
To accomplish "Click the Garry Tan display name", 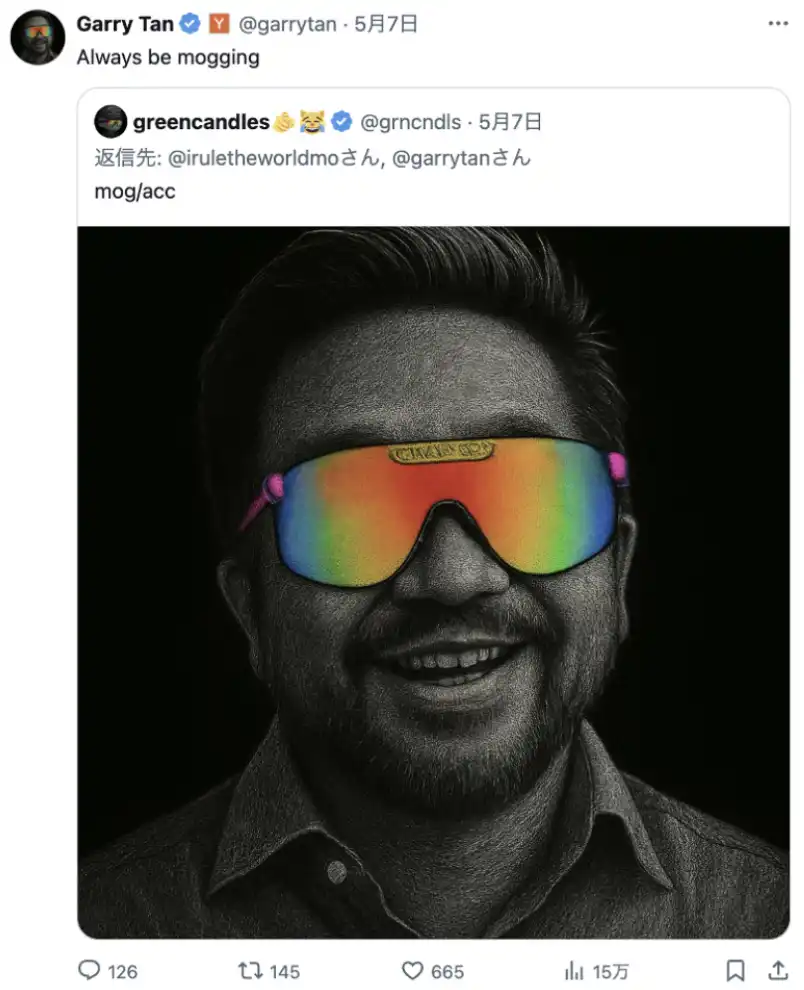I will [125, 25].
